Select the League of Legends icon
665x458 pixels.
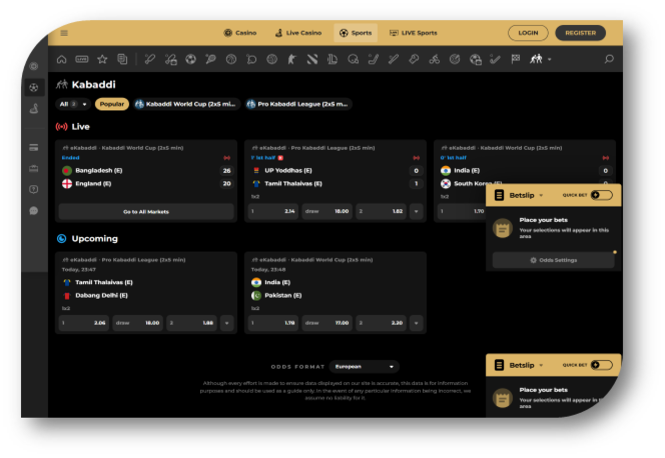click(332, 59)
